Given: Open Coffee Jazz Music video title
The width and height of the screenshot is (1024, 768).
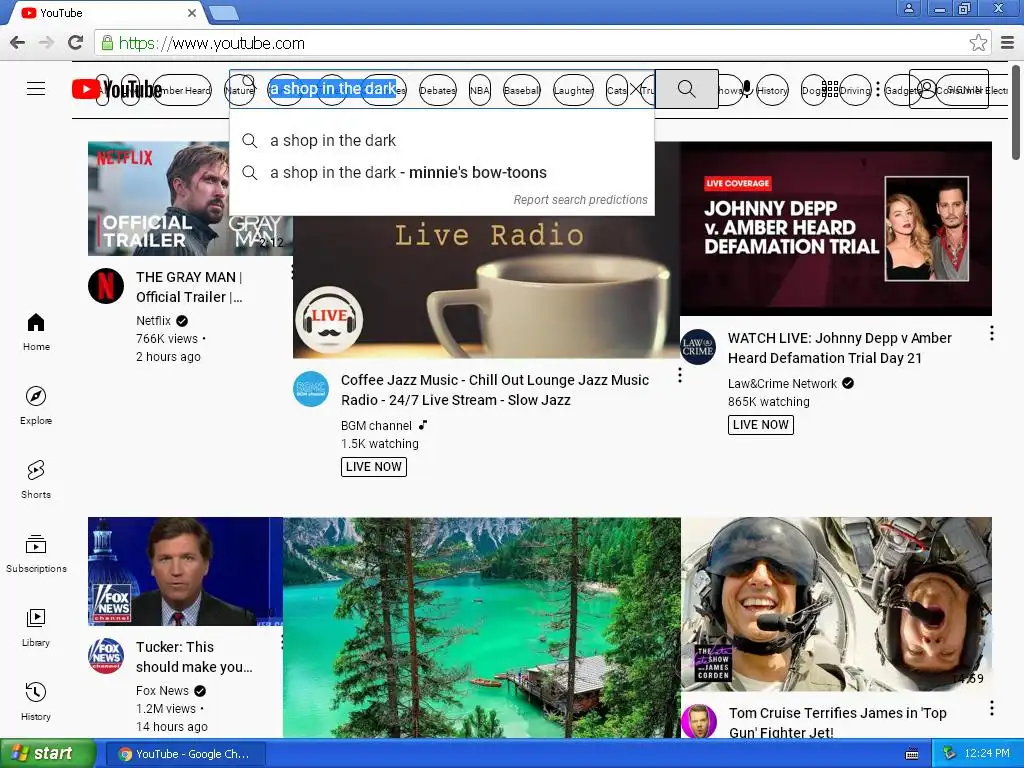Looking at the screenshot, I should [495, 390].
